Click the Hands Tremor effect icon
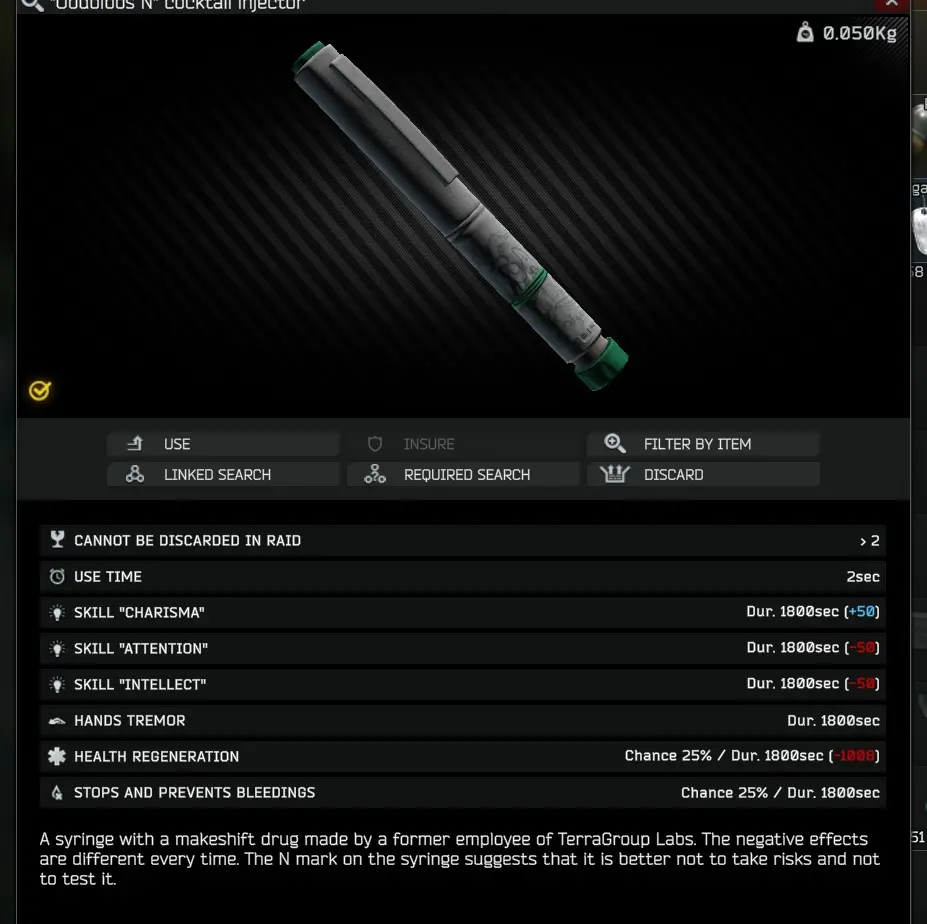927x924 pixels. tap(57, 721)
